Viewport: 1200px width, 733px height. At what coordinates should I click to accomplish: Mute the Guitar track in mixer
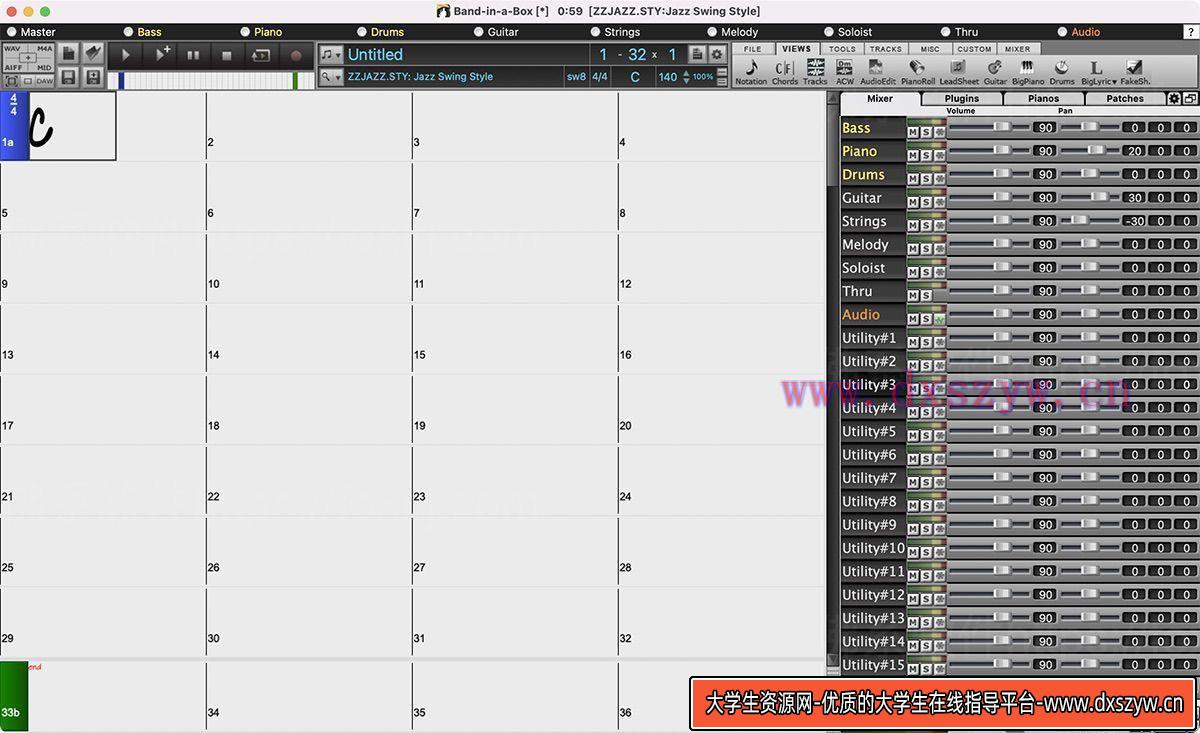click(913, 202)
